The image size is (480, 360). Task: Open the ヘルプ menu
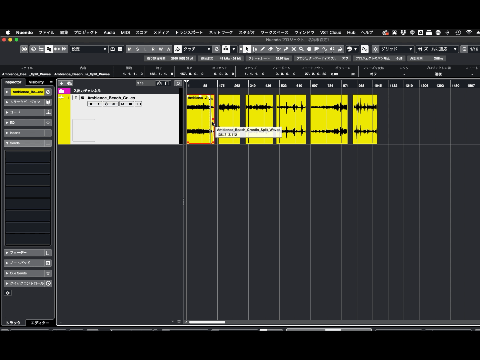coord(367,32)
